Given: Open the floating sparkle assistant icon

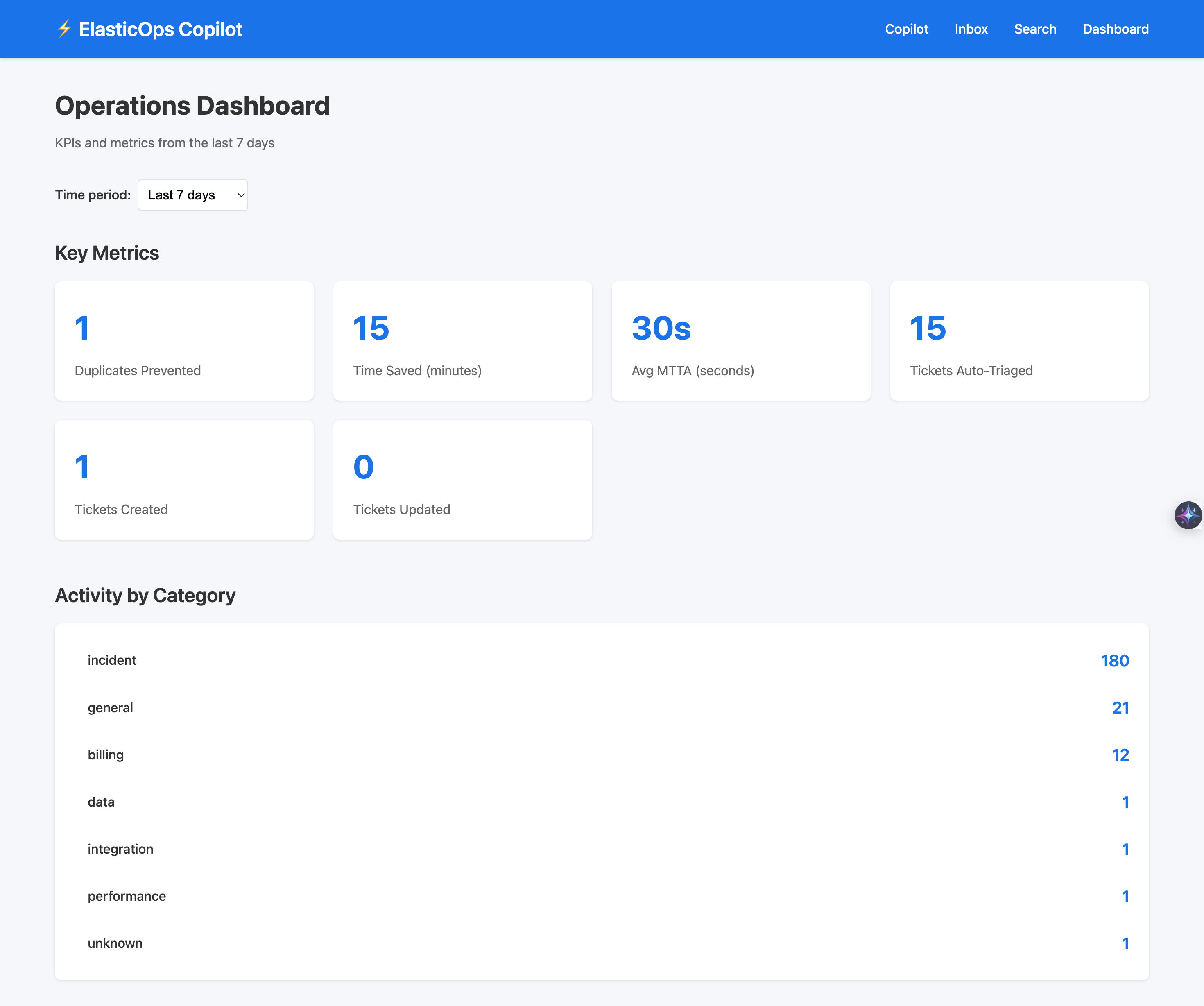Looking at the screenshot, I should (x=1187, y=515).
